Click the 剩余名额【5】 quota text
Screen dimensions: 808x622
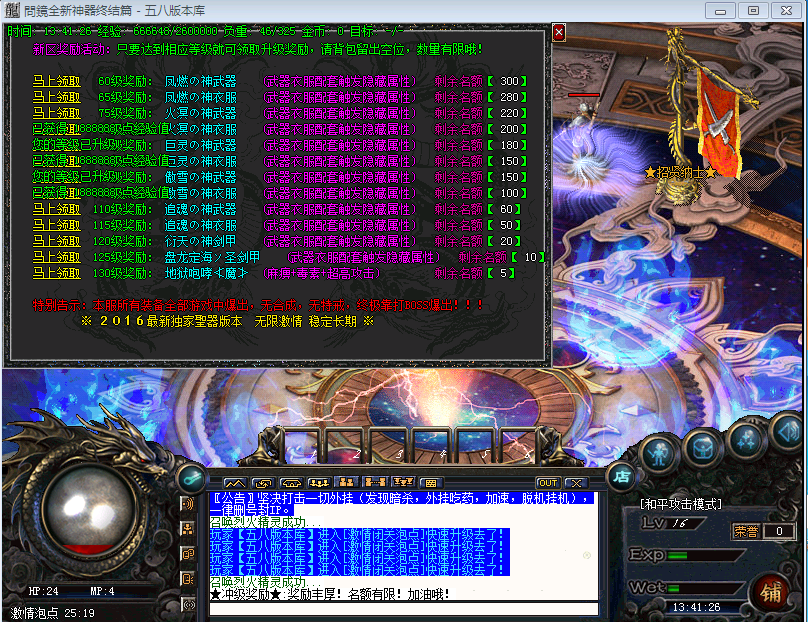tap(475, 274)
